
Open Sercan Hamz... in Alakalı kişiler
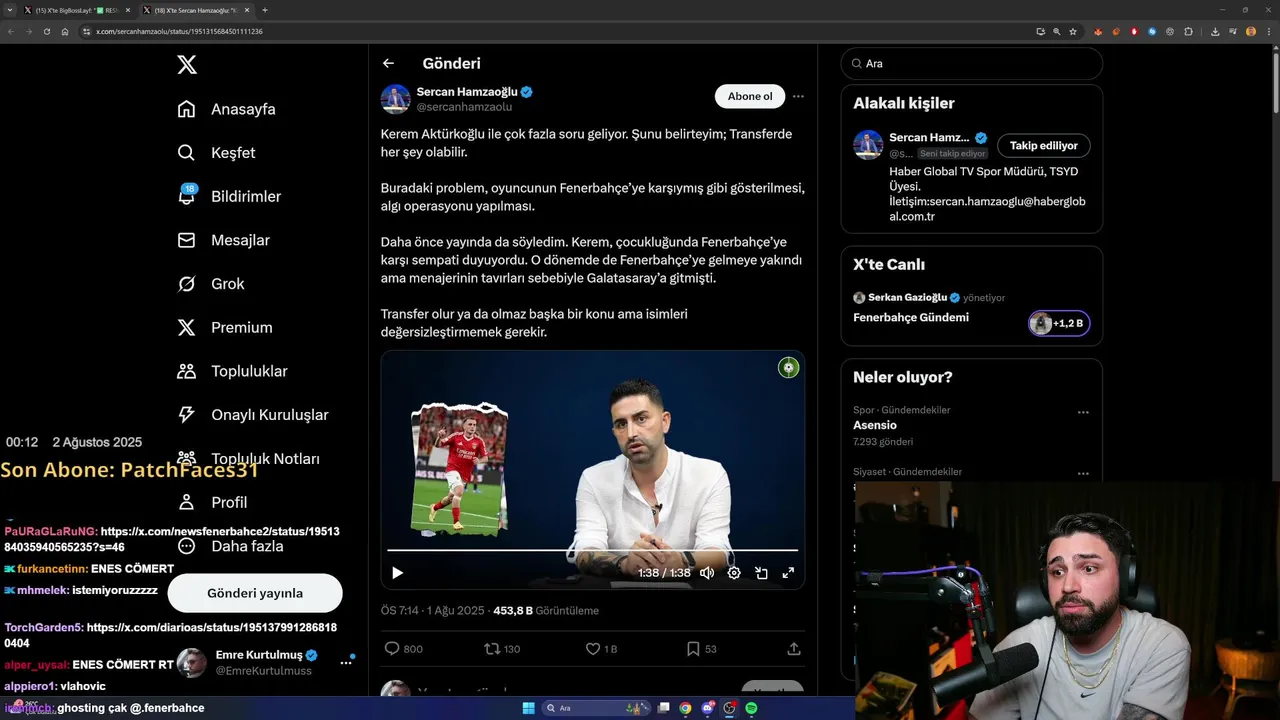click(929, 138)
